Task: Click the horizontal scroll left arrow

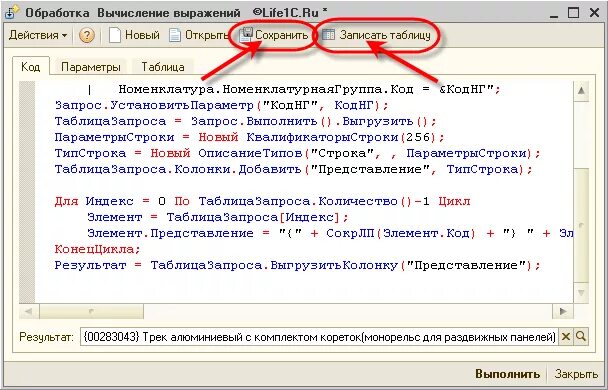Action: point(29,311)
